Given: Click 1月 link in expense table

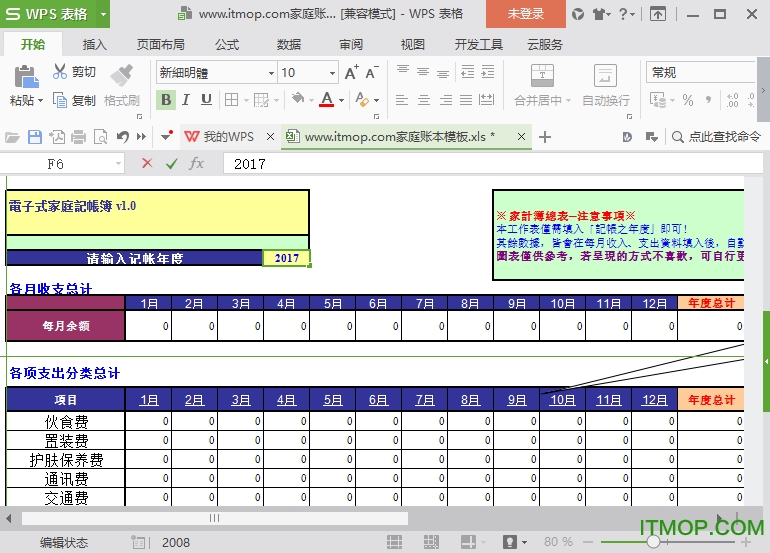Looking at the screenshot, I should click(x=149, y=400).
